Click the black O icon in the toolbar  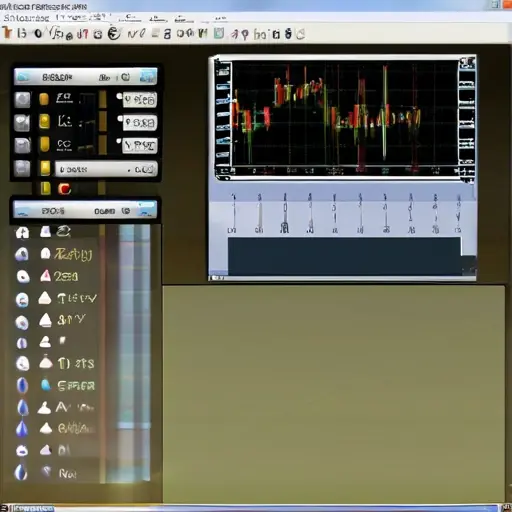click(x=38, y=33)
